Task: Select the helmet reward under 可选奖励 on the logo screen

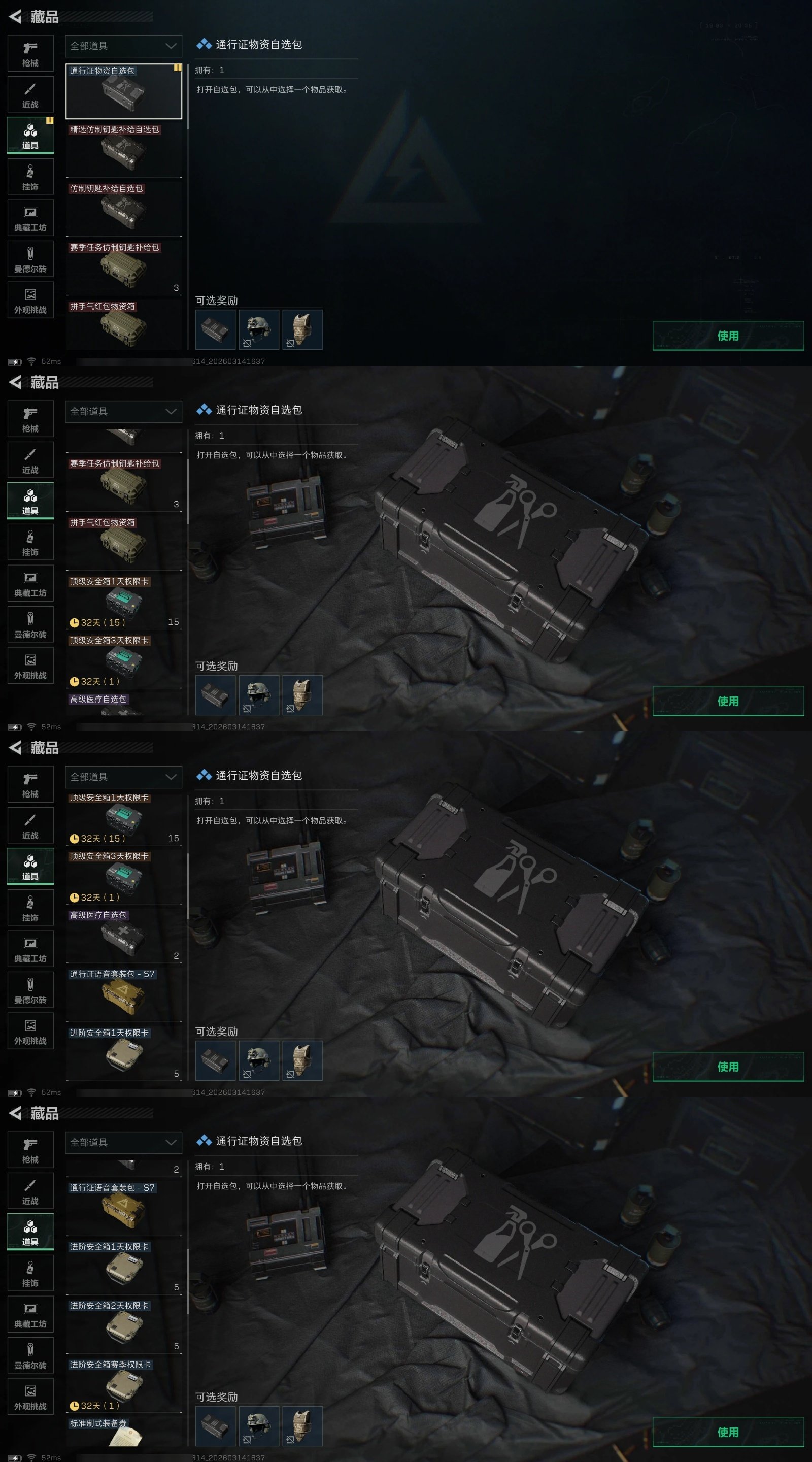Action: pos(259,329)
